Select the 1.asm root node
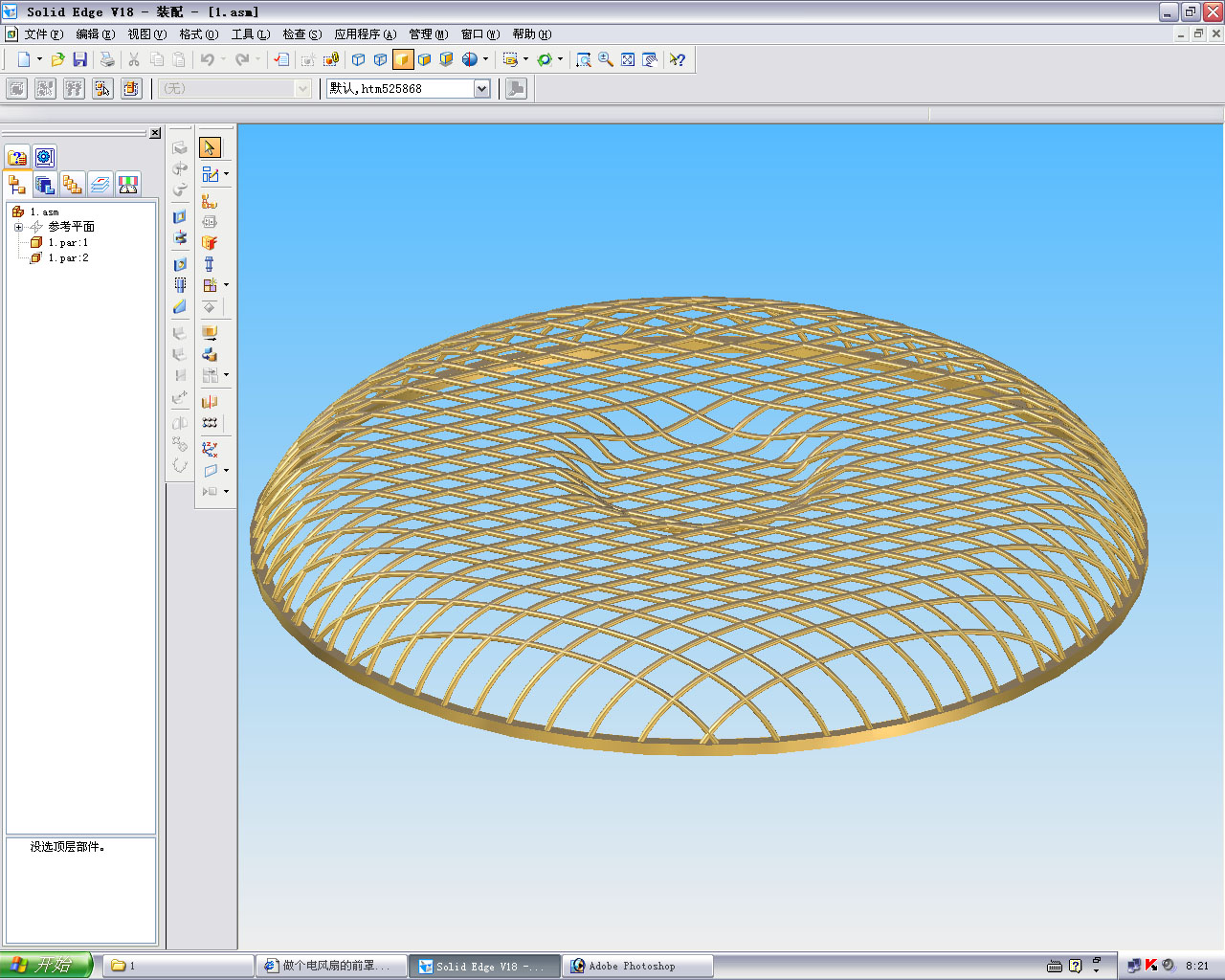This screenshot has height=980, width=1225. point(44,212)
